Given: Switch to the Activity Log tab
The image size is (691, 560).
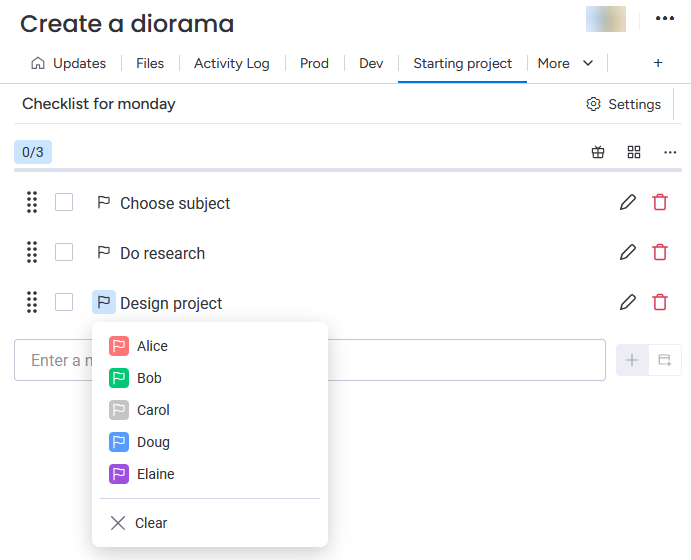Looking at the screenshot, I should 231,63.
